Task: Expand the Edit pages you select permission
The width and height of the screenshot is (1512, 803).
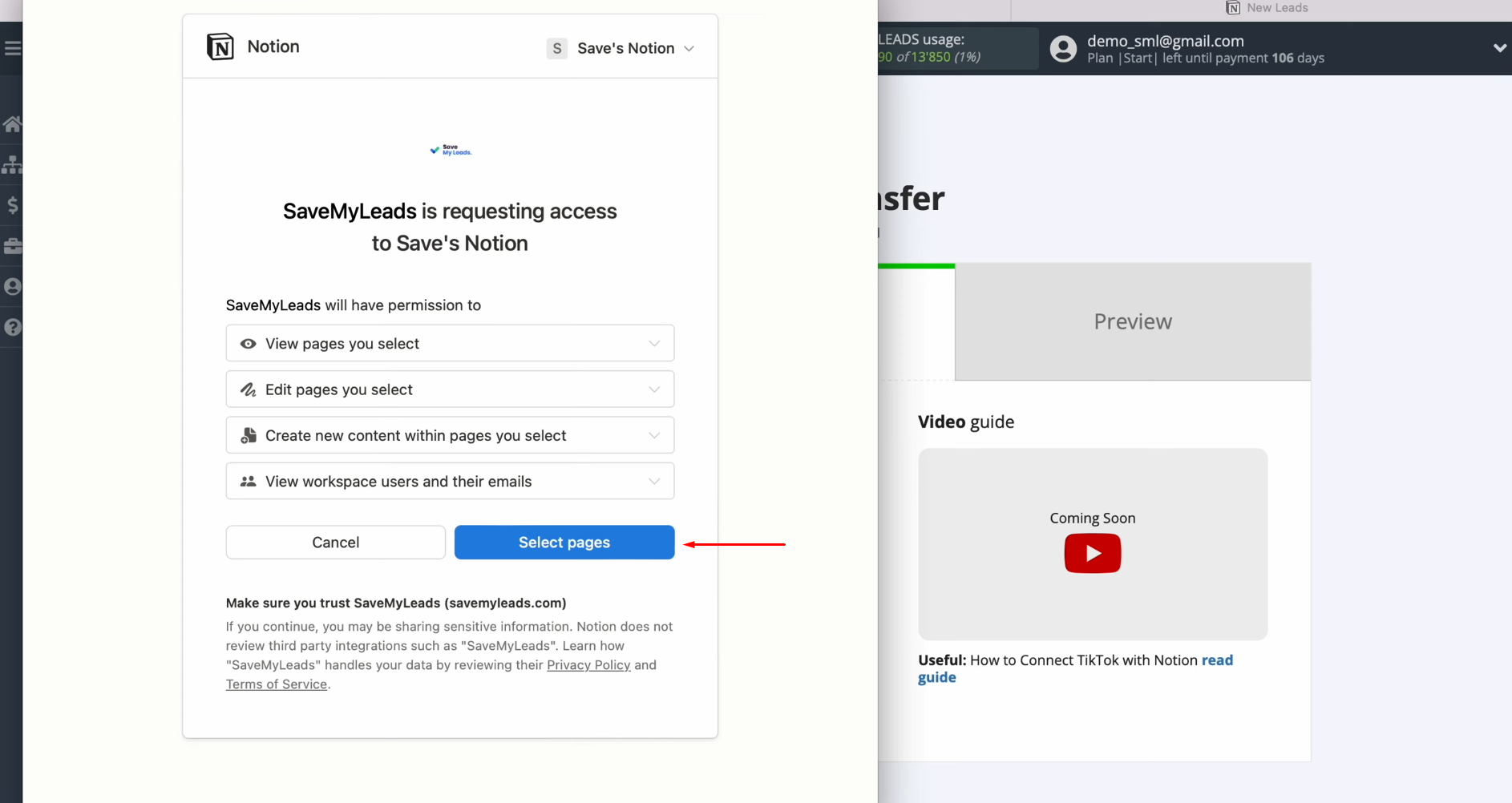Action: point(450,389)
